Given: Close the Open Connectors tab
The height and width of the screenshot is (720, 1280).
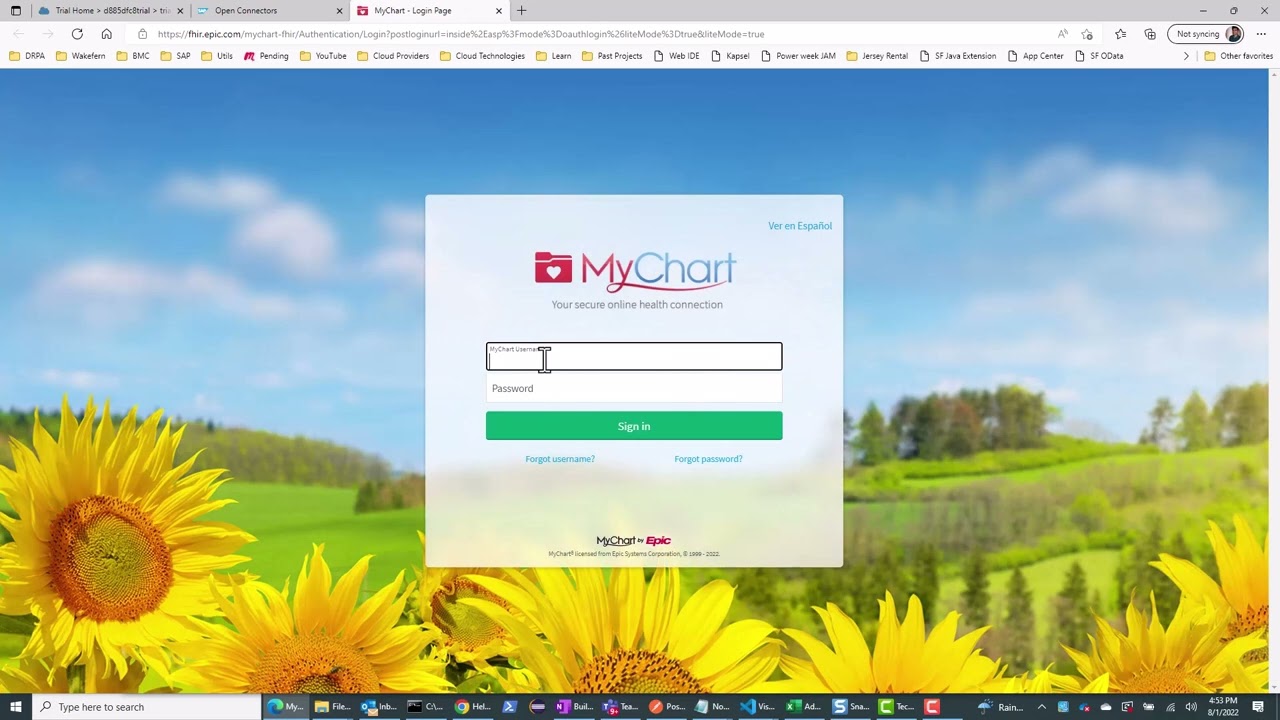Looking at the screenshot, I should coord(339,11).
